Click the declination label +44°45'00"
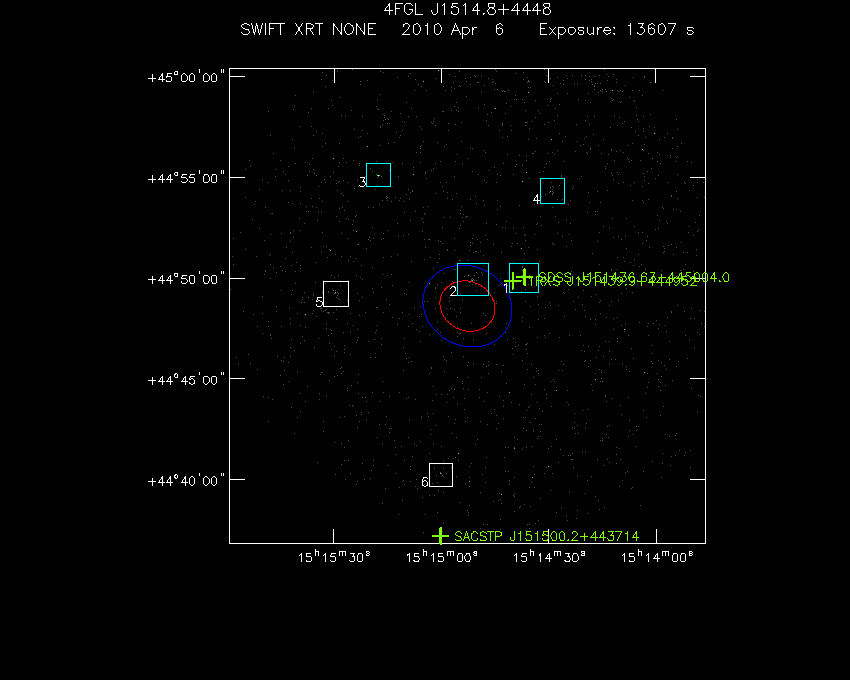 (x=186, y=380)
